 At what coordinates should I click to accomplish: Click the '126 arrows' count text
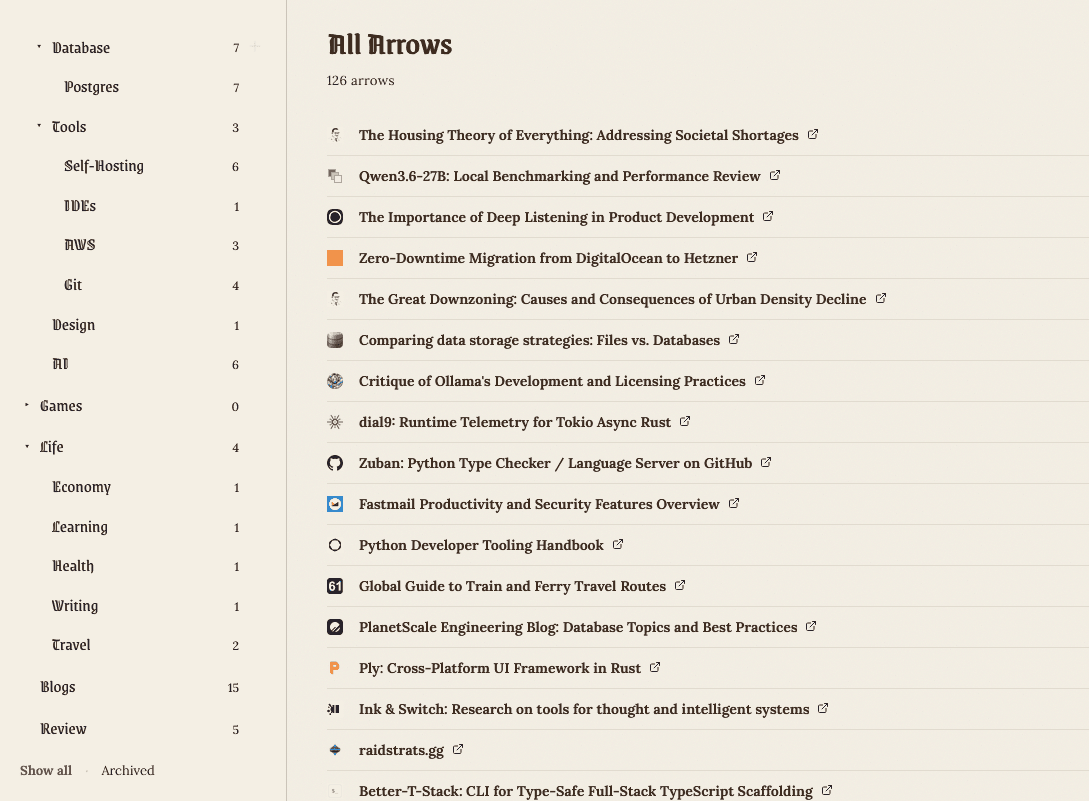pos(360,81)
